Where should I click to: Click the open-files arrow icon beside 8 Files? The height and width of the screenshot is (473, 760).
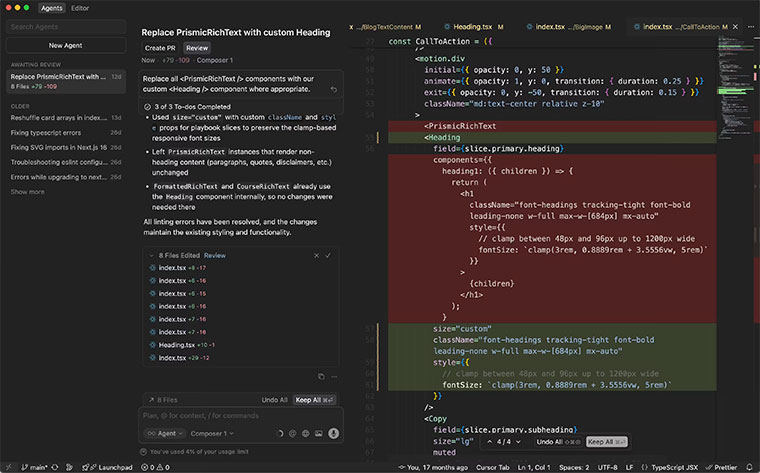click(x=151, y=400)
